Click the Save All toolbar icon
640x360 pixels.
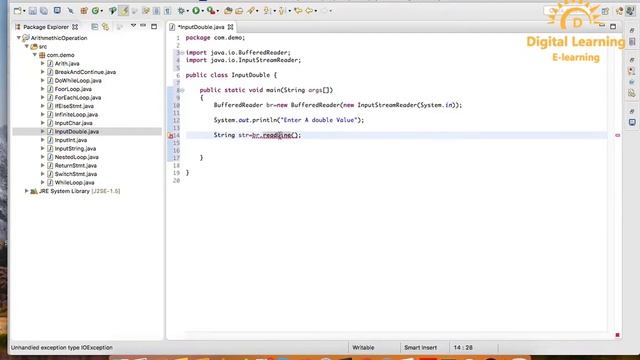[x=44, y=11]
